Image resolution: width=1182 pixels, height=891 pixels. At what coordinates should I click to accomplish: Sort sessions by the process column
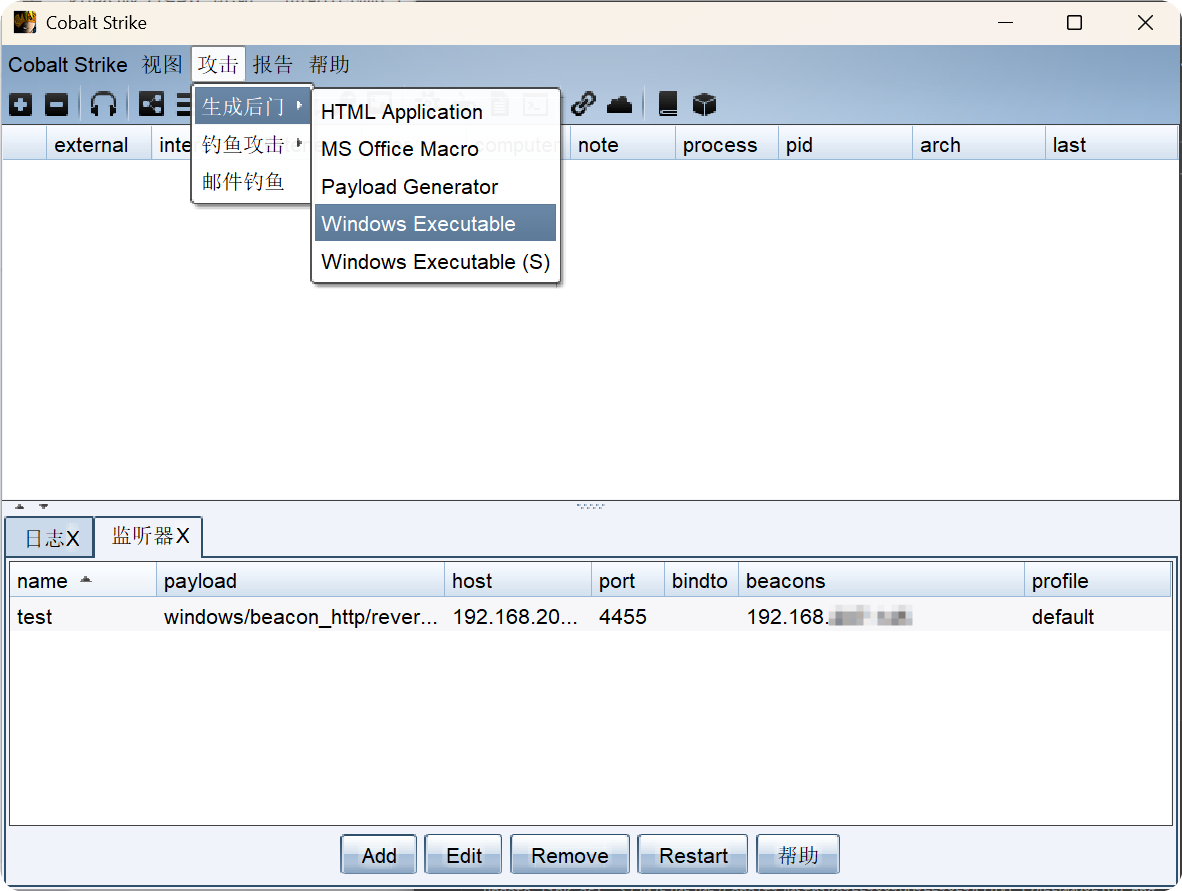coord(727,145)
